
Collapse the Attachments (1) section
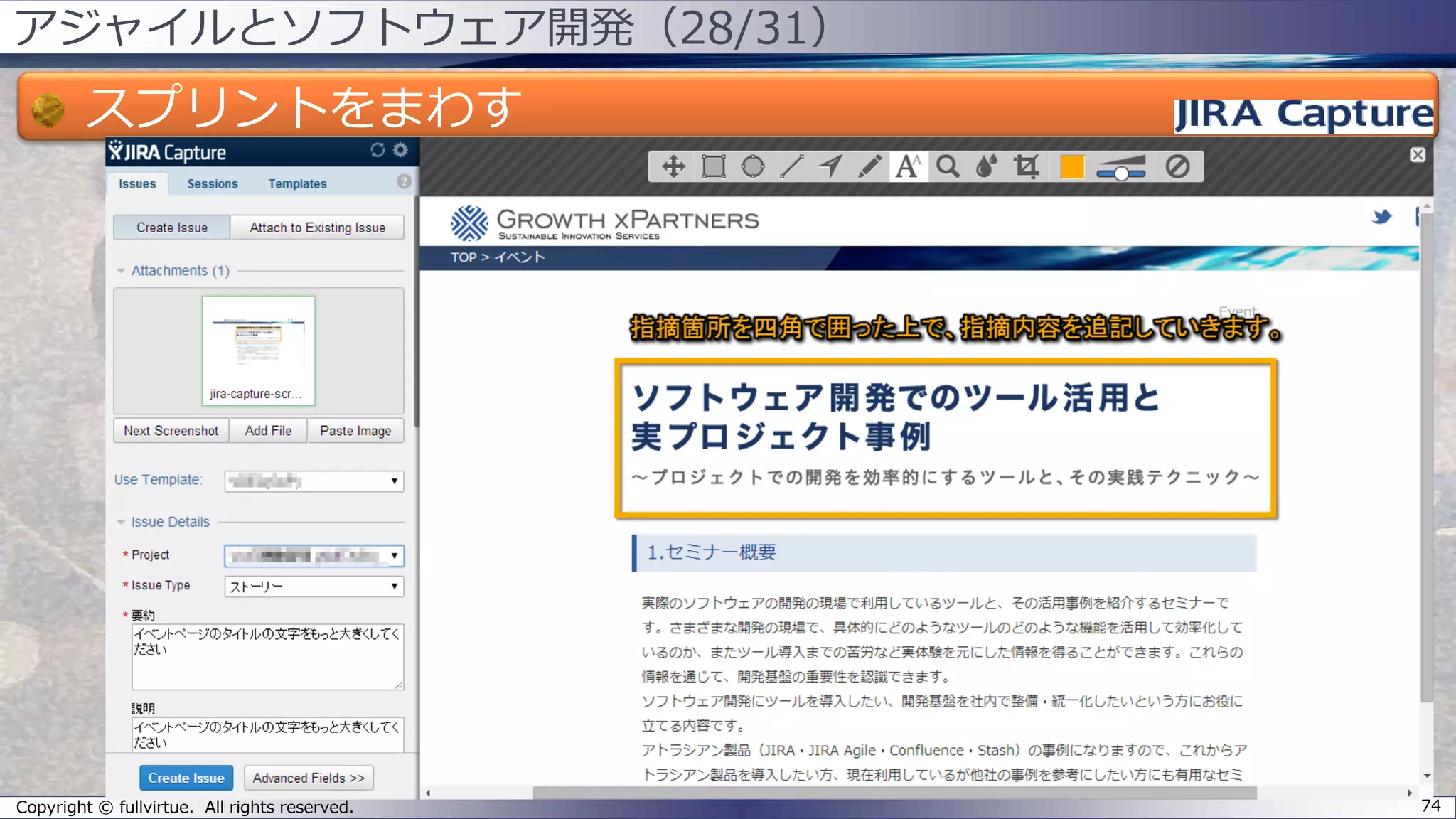[x=121, y=271]
